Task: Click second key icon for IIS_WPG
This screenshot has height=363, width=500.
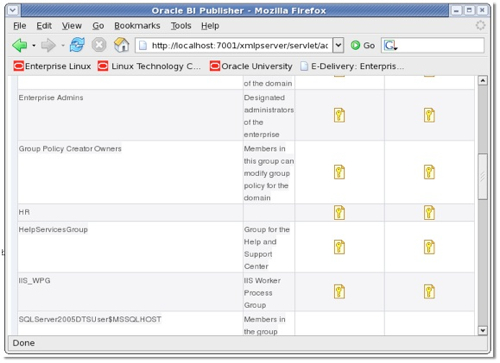Action: point(429,292)
